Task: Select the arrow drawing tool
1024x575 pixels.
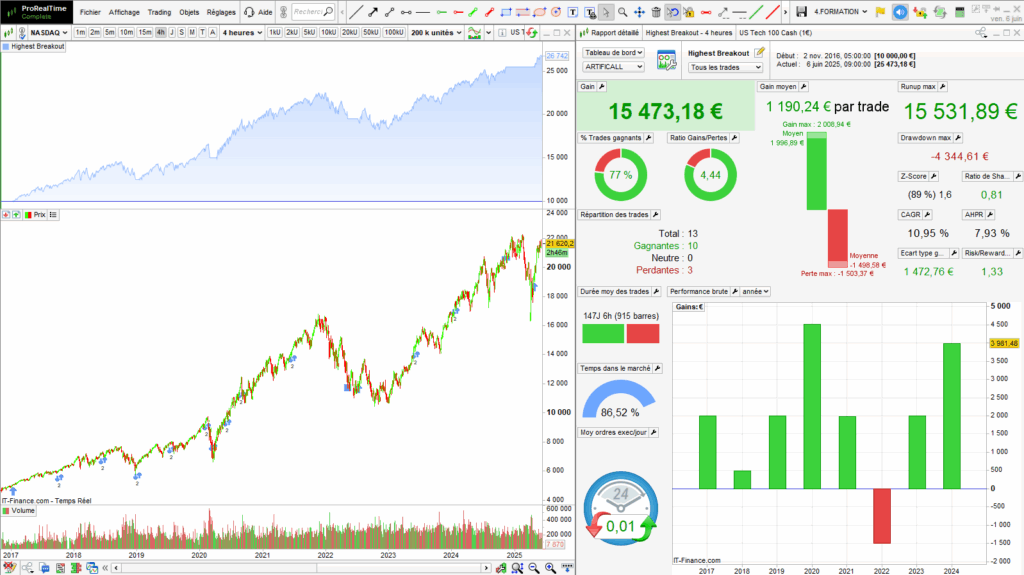Action: tap(373, 12)
